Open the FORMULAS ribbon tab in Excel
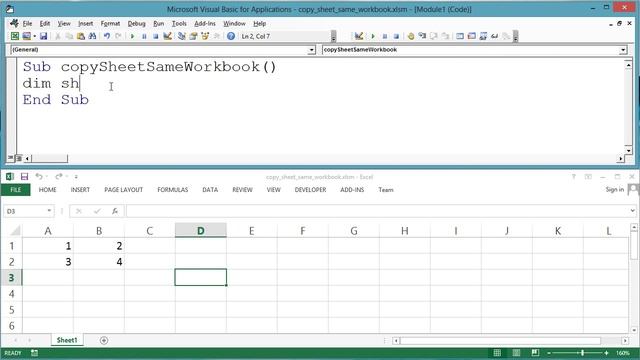The image size is (640, 360). point(173,190)
